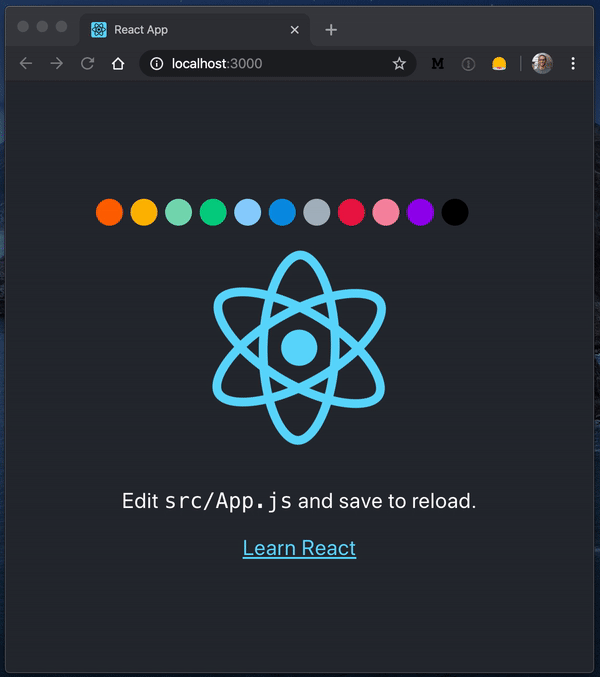
Task: Click the site information icon
Action: pyautogui.click(x=156, y=63)
